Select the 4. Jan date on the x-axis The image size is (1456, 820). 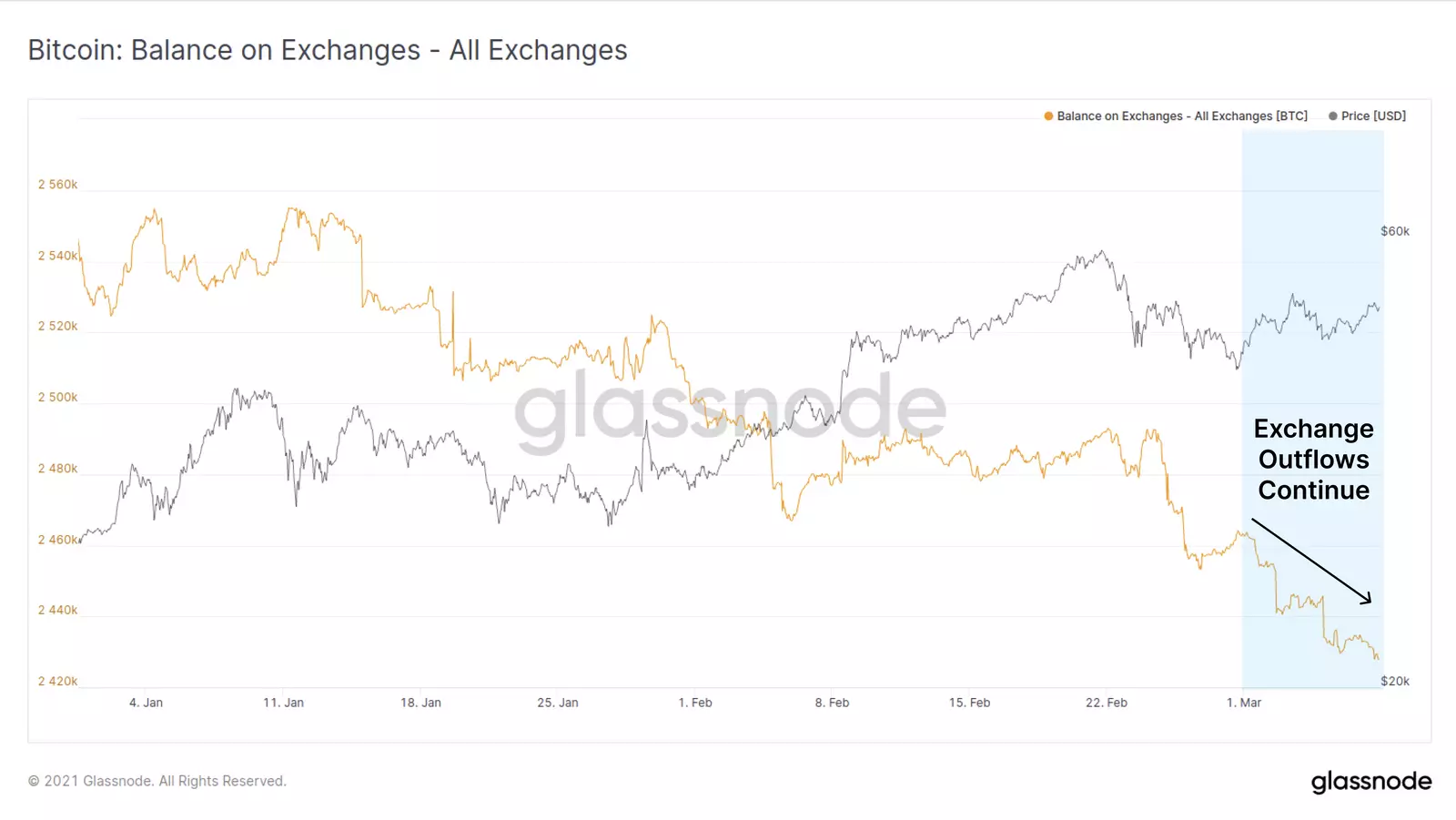pos(146,703)
